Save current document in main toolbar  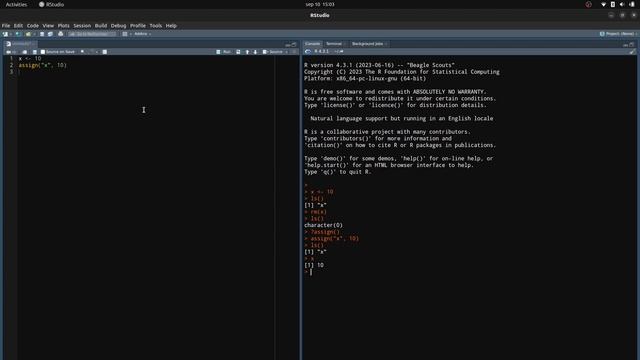[42, 34]
